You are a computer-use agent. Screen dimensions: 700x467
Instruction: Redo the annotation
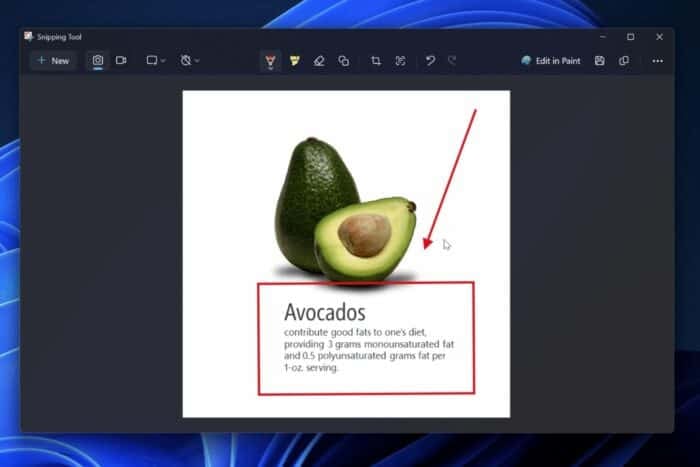[452, 61]
